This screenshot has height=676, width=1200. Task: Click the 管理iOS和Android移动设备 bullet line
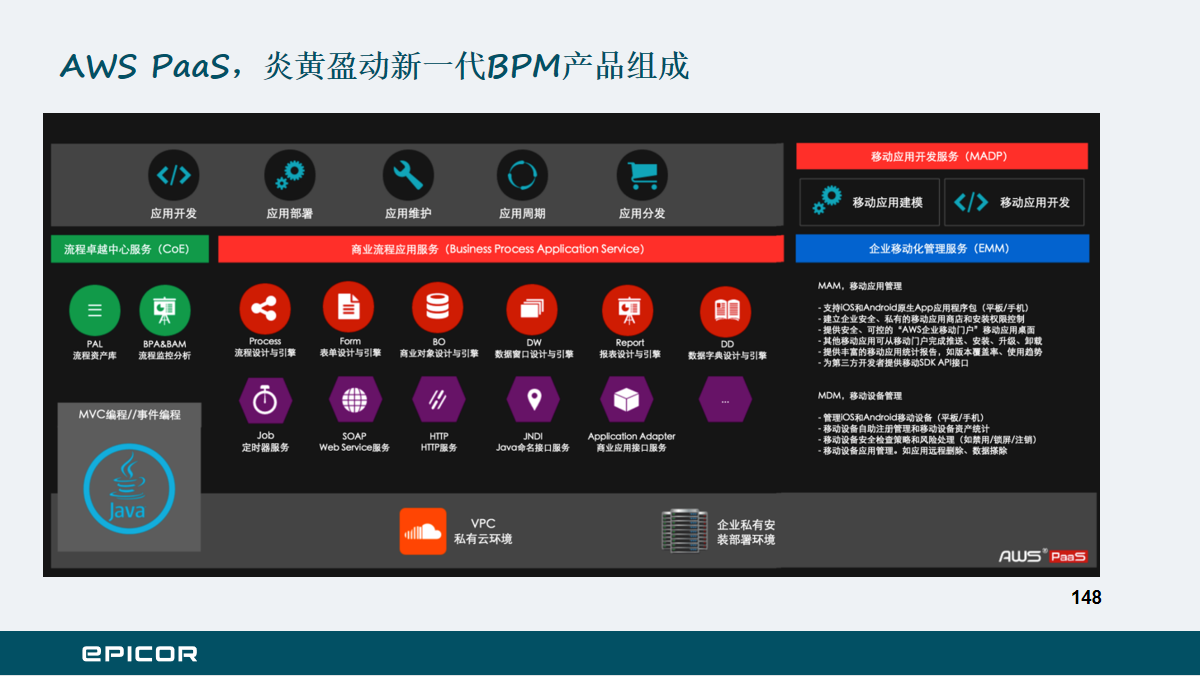point(904,418)
